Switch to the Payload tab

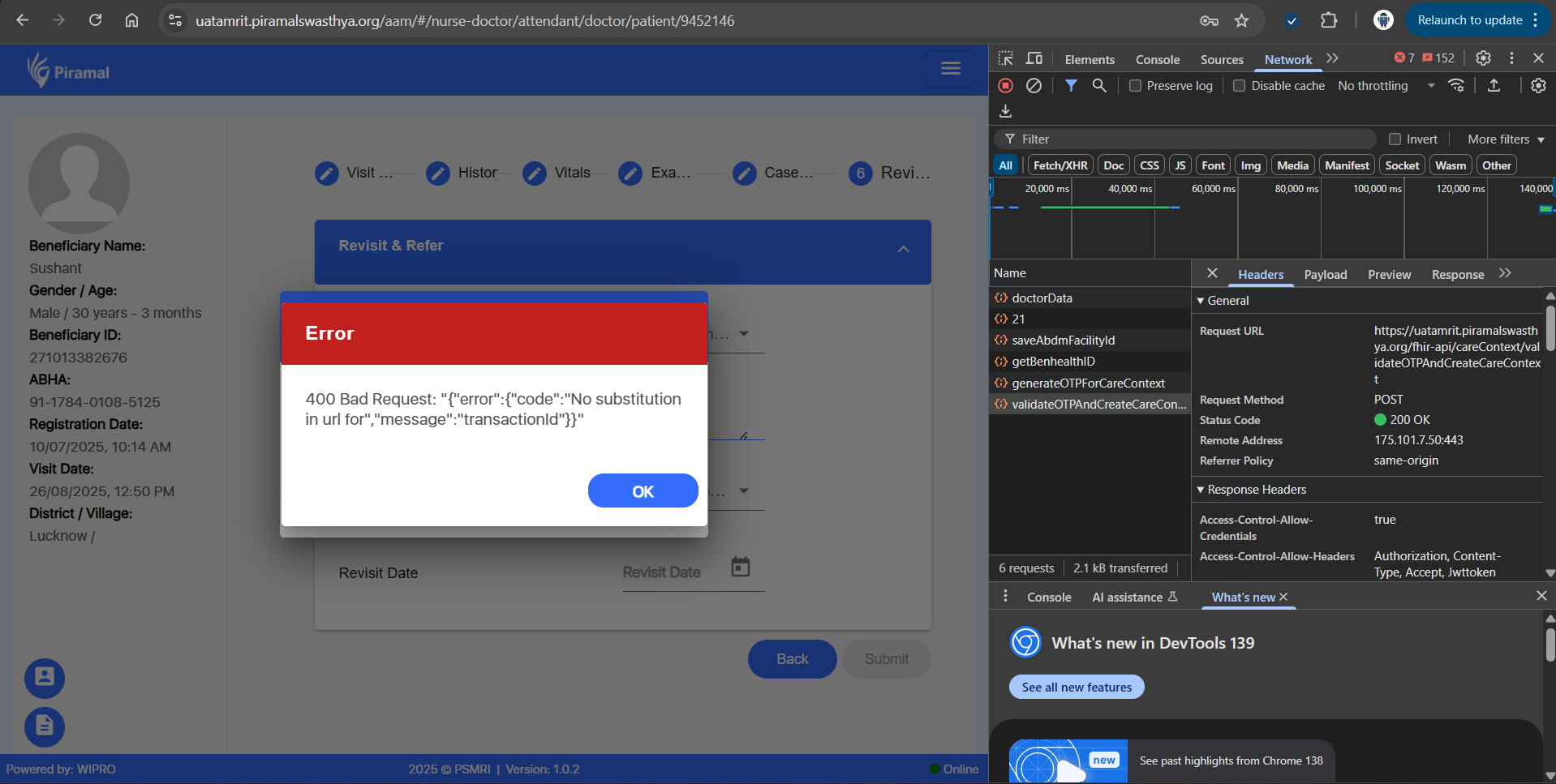(1325, 275)
